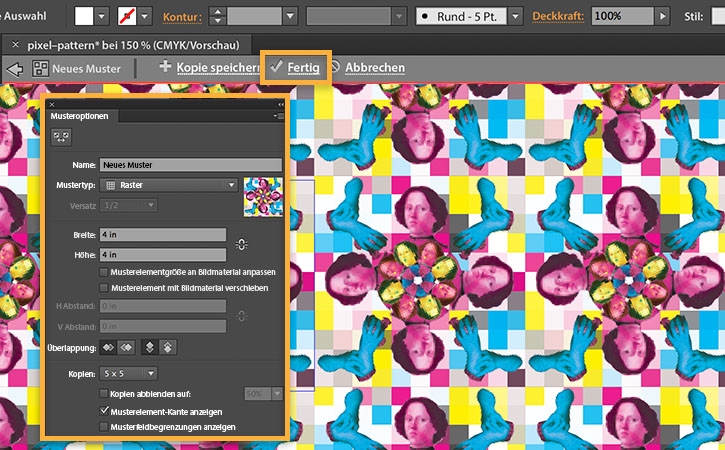Open the Rund - 5 Pt. brush dropdown
This screenshot has width=725, height=450.
click(x=515, y=16)
